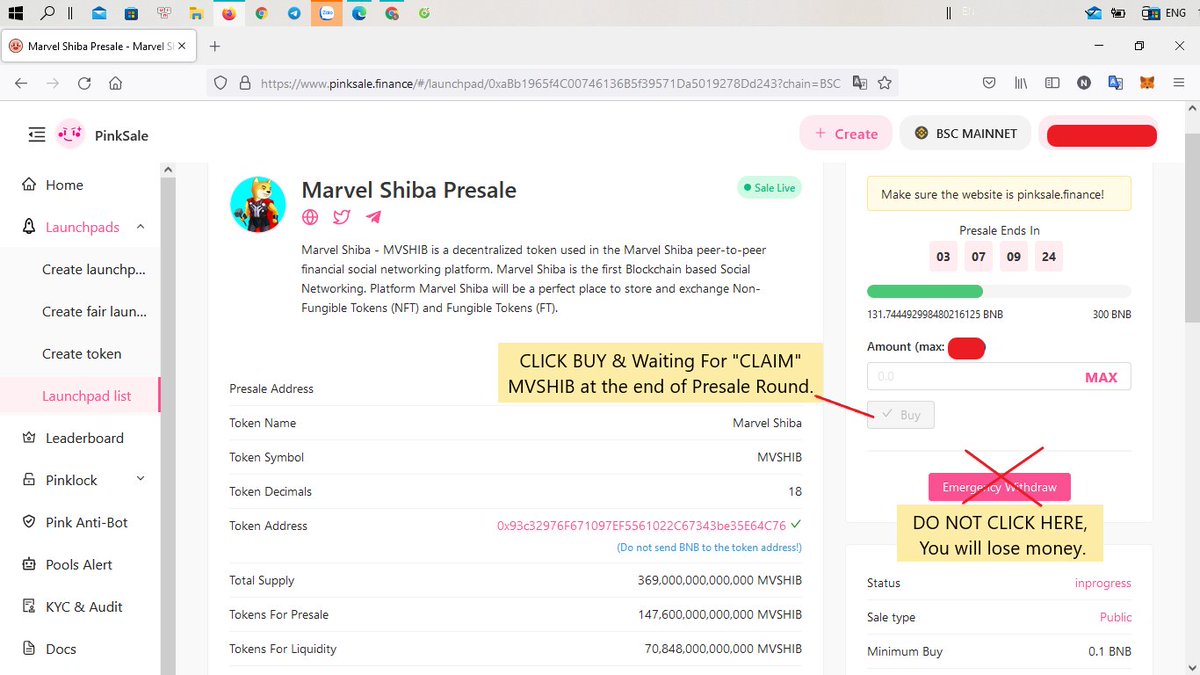Open Pink Anti-Bot in sidebar
The width and height of the screenshot is (1200, 675).
tap(75, 522)
